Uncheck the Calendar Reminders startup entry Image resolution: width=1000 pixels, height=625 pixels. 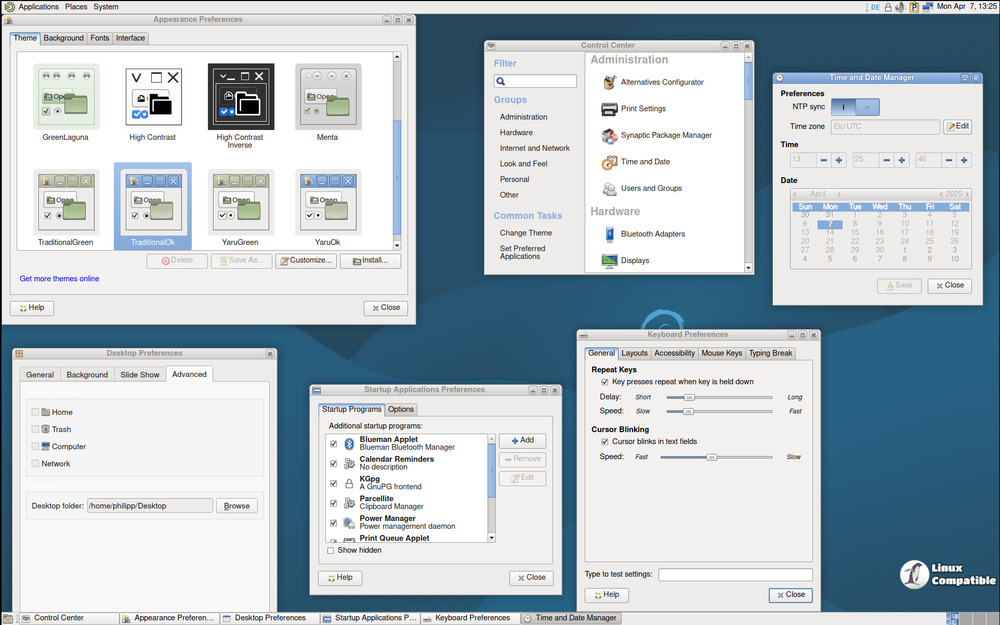click(333, 463)
